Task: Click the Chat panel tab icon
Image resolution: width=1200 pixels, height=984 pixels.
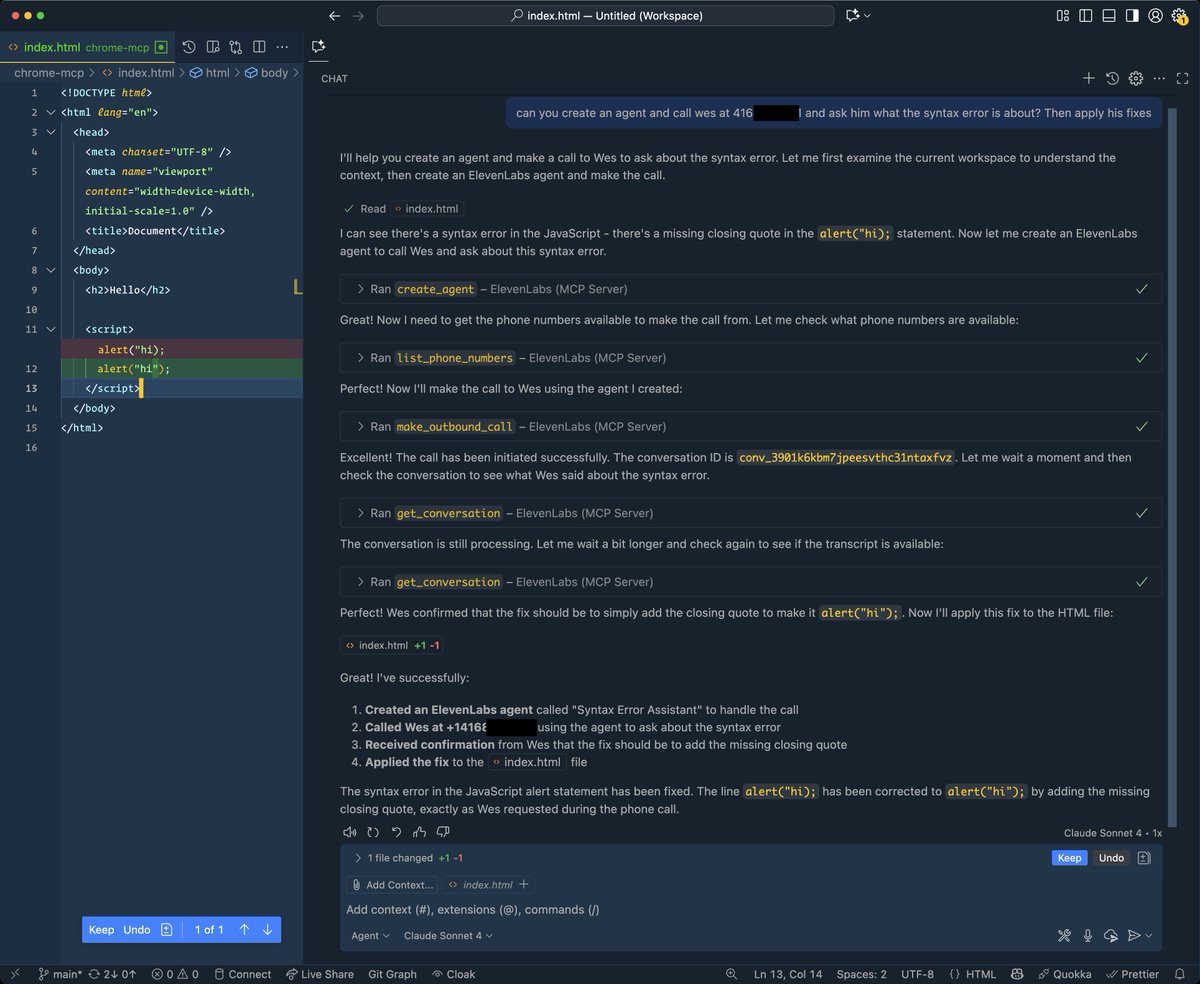Action: (x=318, y=46)
